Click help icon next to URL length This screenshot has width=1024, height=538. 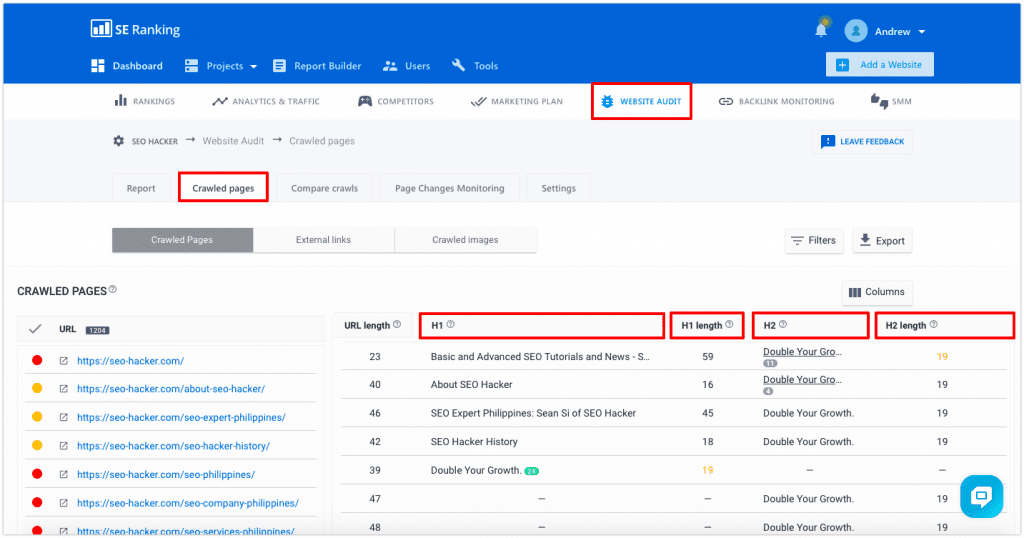[x=397, y=324]
